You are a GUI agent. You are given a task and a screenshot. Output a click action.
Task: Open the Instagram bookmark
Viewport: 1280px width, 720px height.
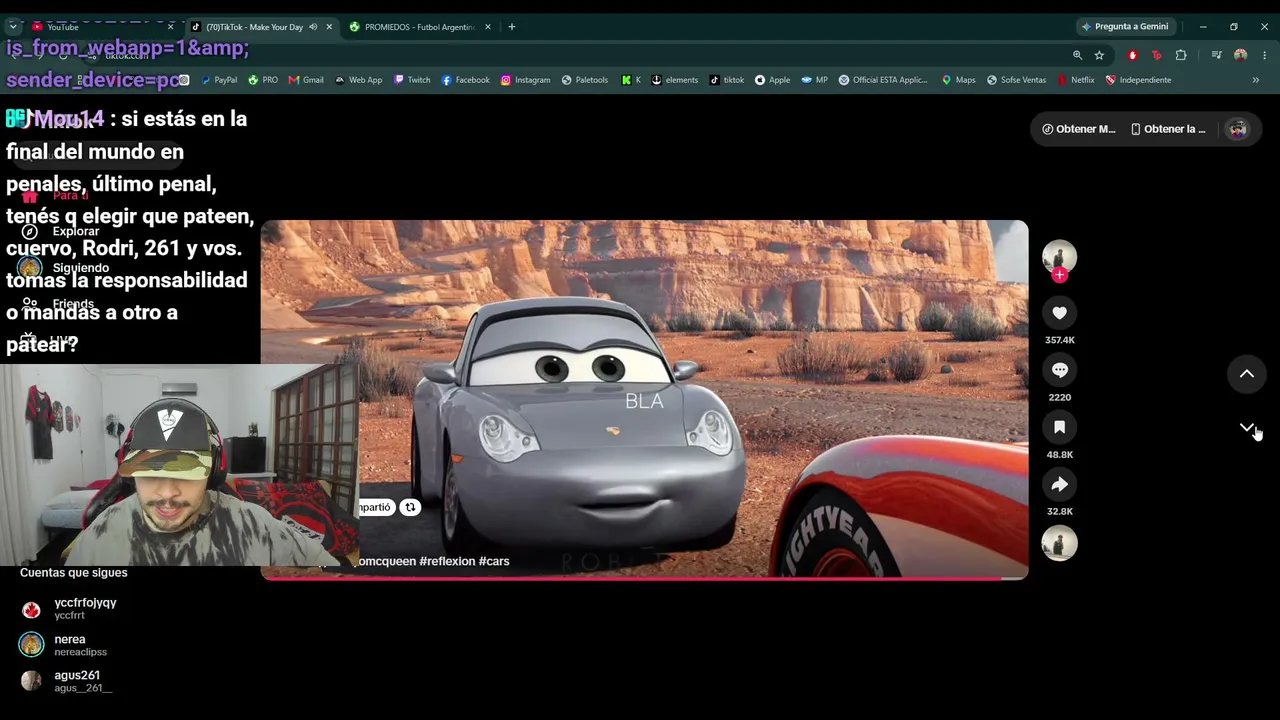coord(525,80)
